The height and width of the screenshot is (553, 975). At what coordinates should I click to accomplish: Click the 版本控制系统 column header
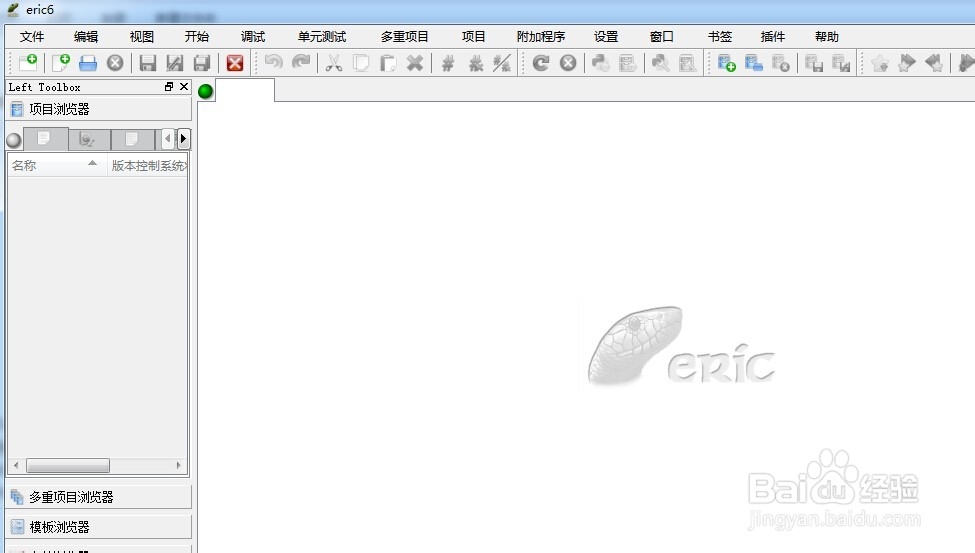147,165
